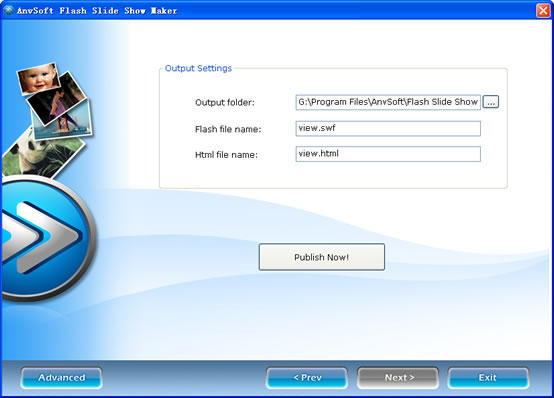Close the window using the red X
554x398 pixels.
543,10
